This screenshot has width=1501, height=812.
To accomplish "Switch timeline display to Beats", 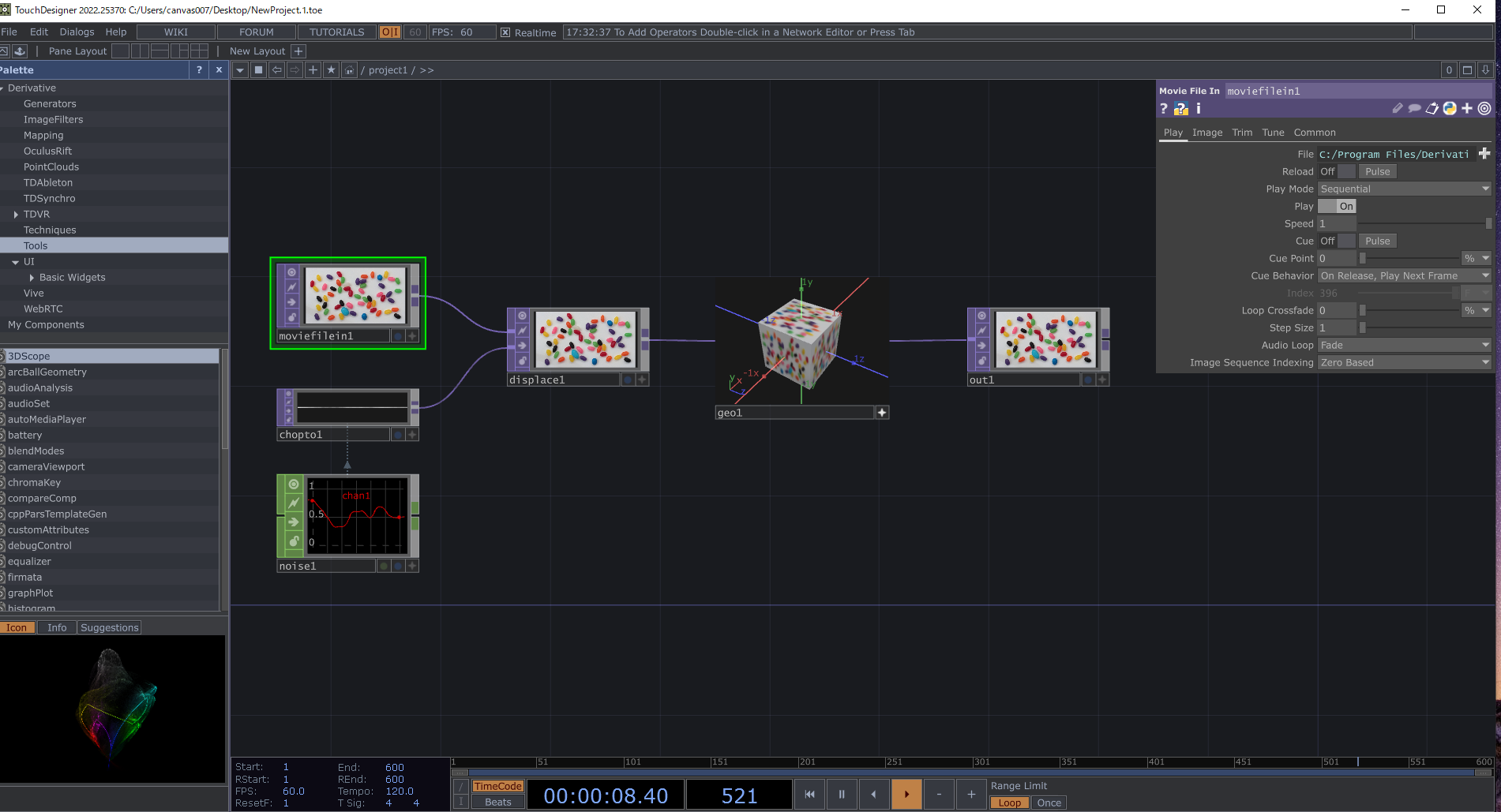I will click(x=497, y=802).
